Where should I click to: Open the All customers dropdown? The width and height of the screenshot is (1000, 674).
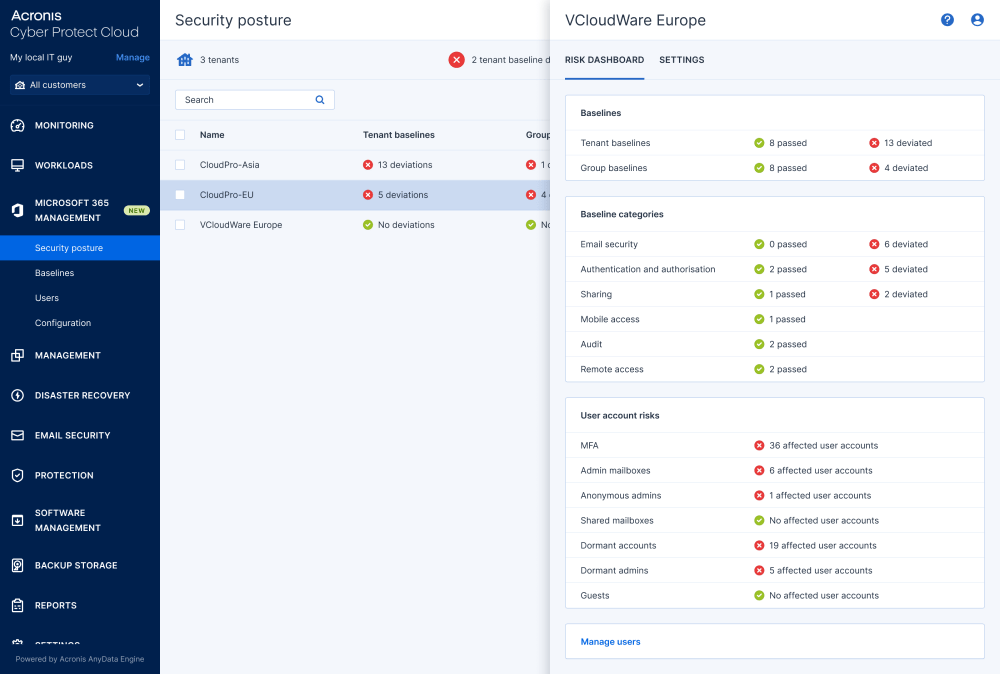pyautogui.click(x=80, y=85)
